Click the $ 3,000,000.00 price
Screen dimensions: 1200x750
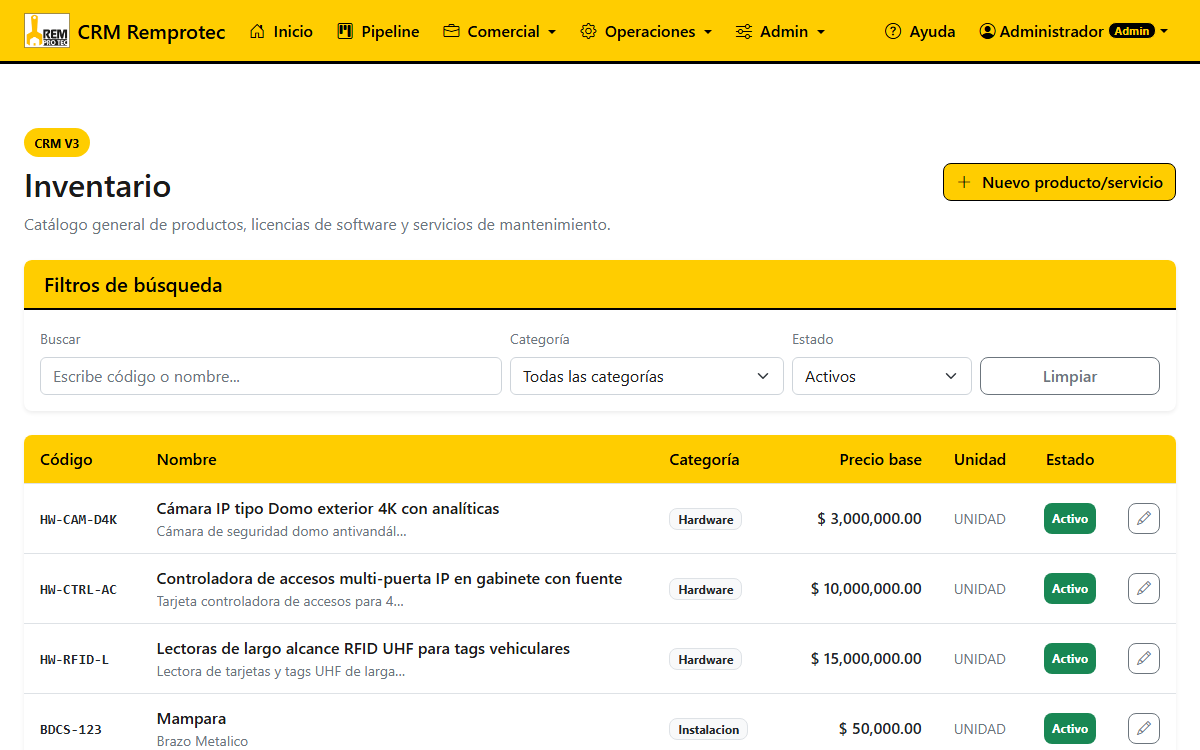(869, 519)
